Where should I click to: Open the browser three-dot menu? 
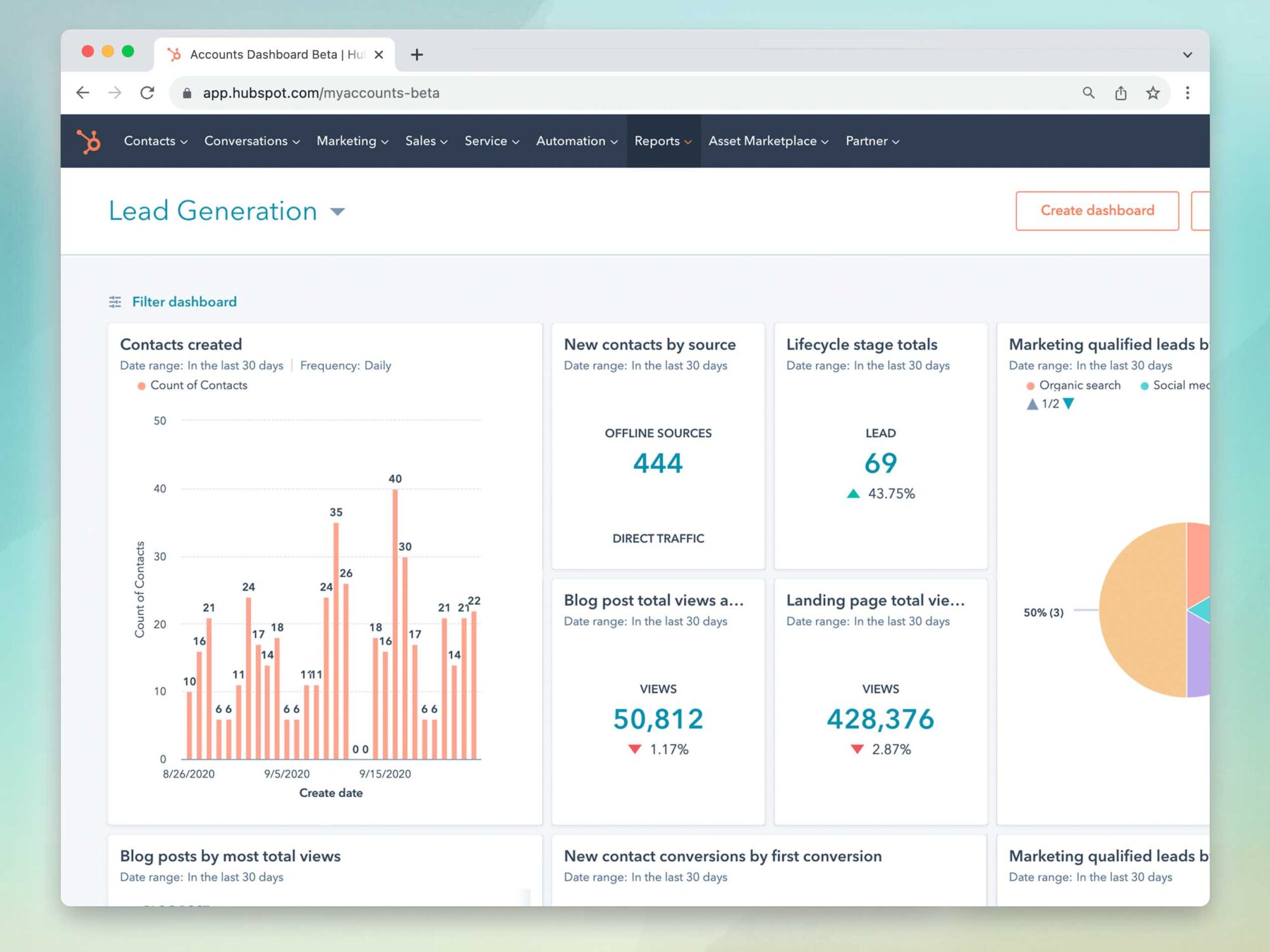[x=1187, y=93]
